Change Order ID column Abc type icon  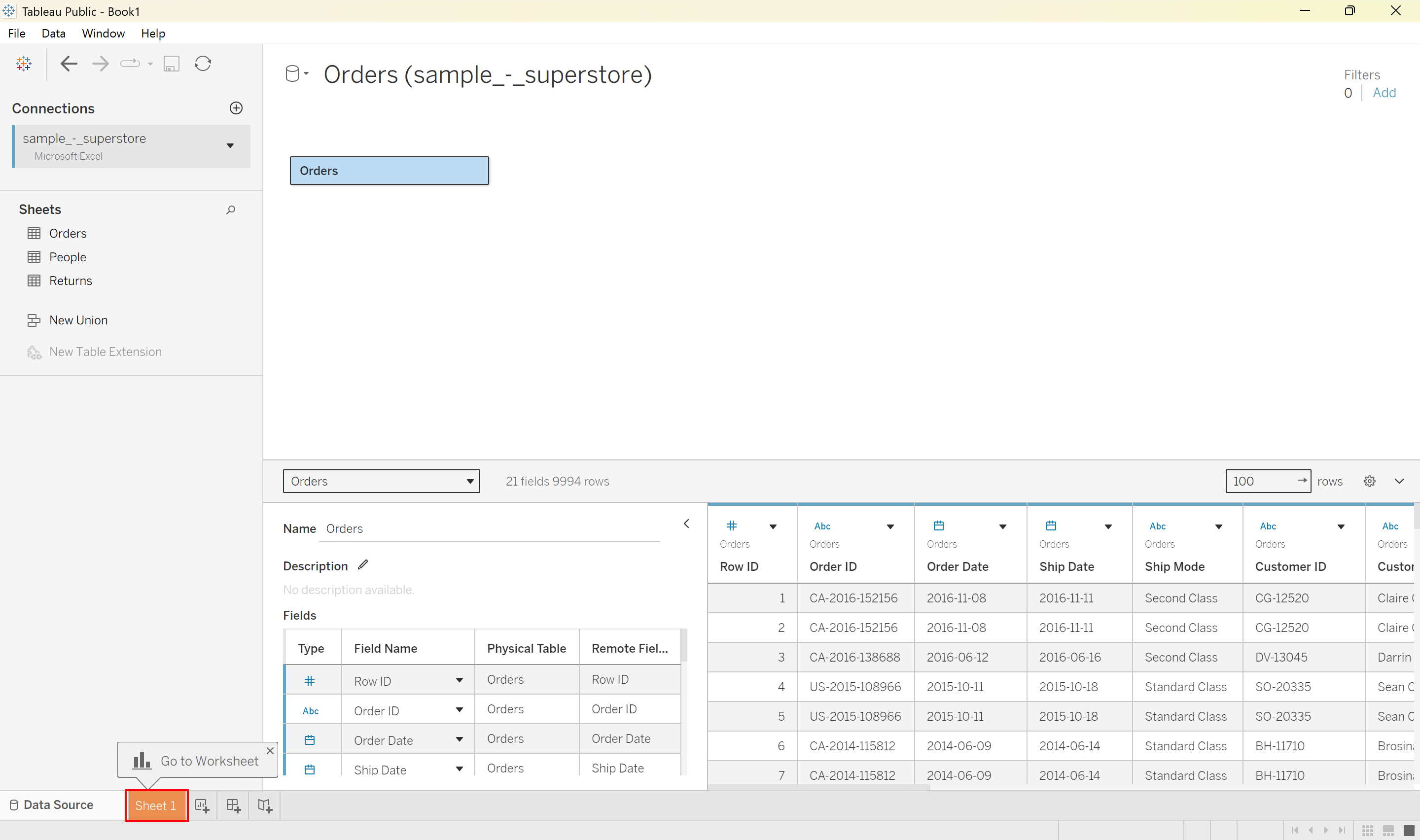tap(822, 526)
